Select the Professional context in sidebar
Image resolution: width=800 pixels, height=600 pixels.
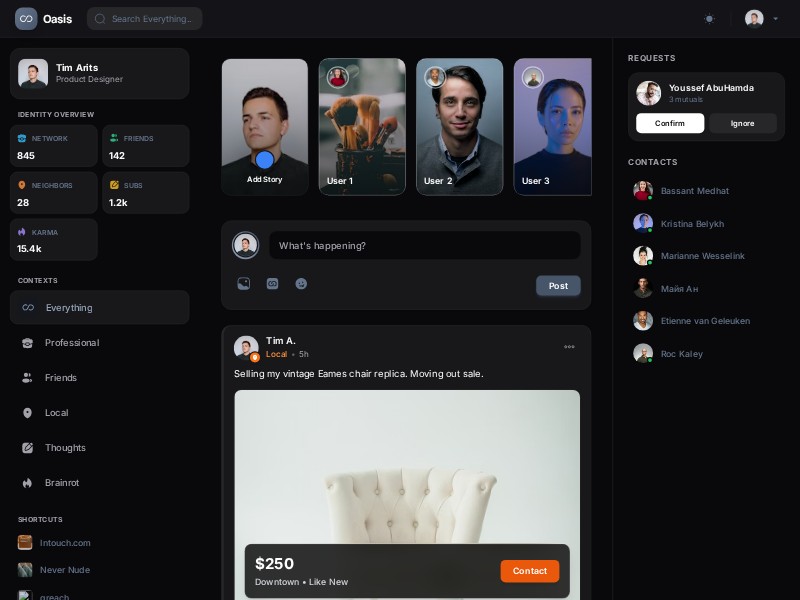pyautogui.click(x=71, y=343)
